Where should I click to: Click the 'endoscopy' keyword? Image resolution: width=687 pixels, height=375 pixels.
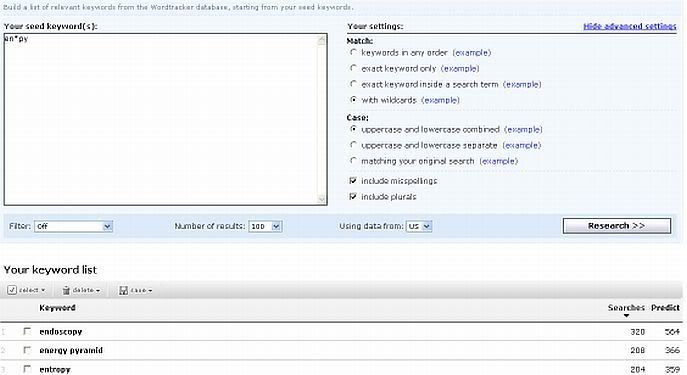(x=61, y=332)
